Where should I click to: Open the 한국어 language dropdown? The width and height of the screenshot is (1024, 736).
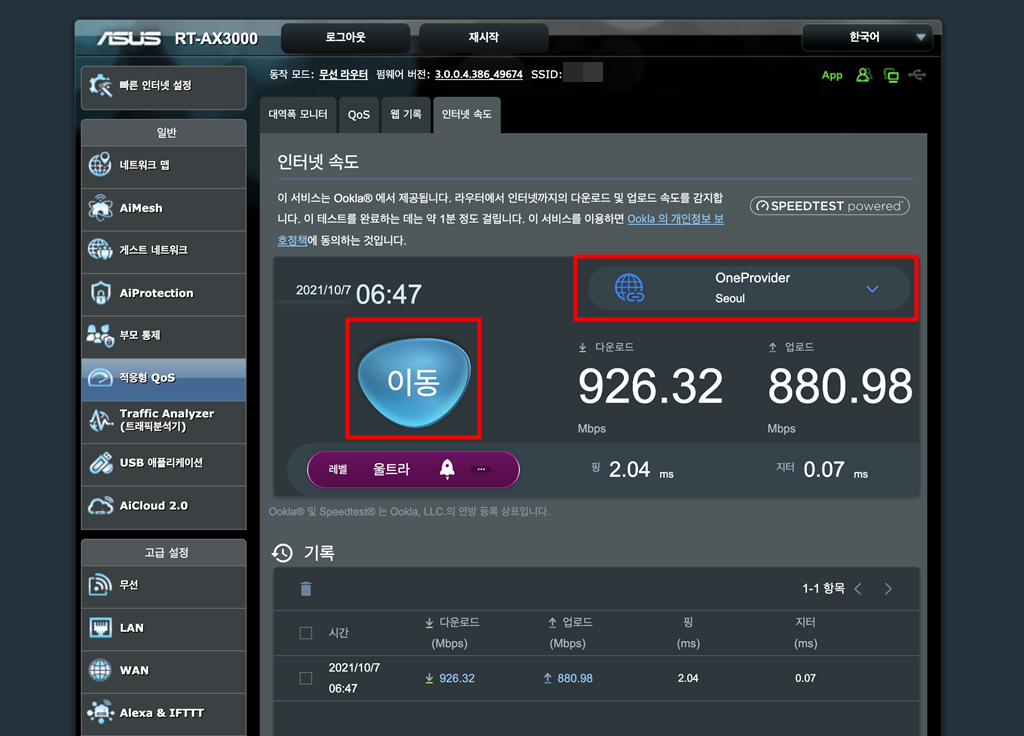867,37
